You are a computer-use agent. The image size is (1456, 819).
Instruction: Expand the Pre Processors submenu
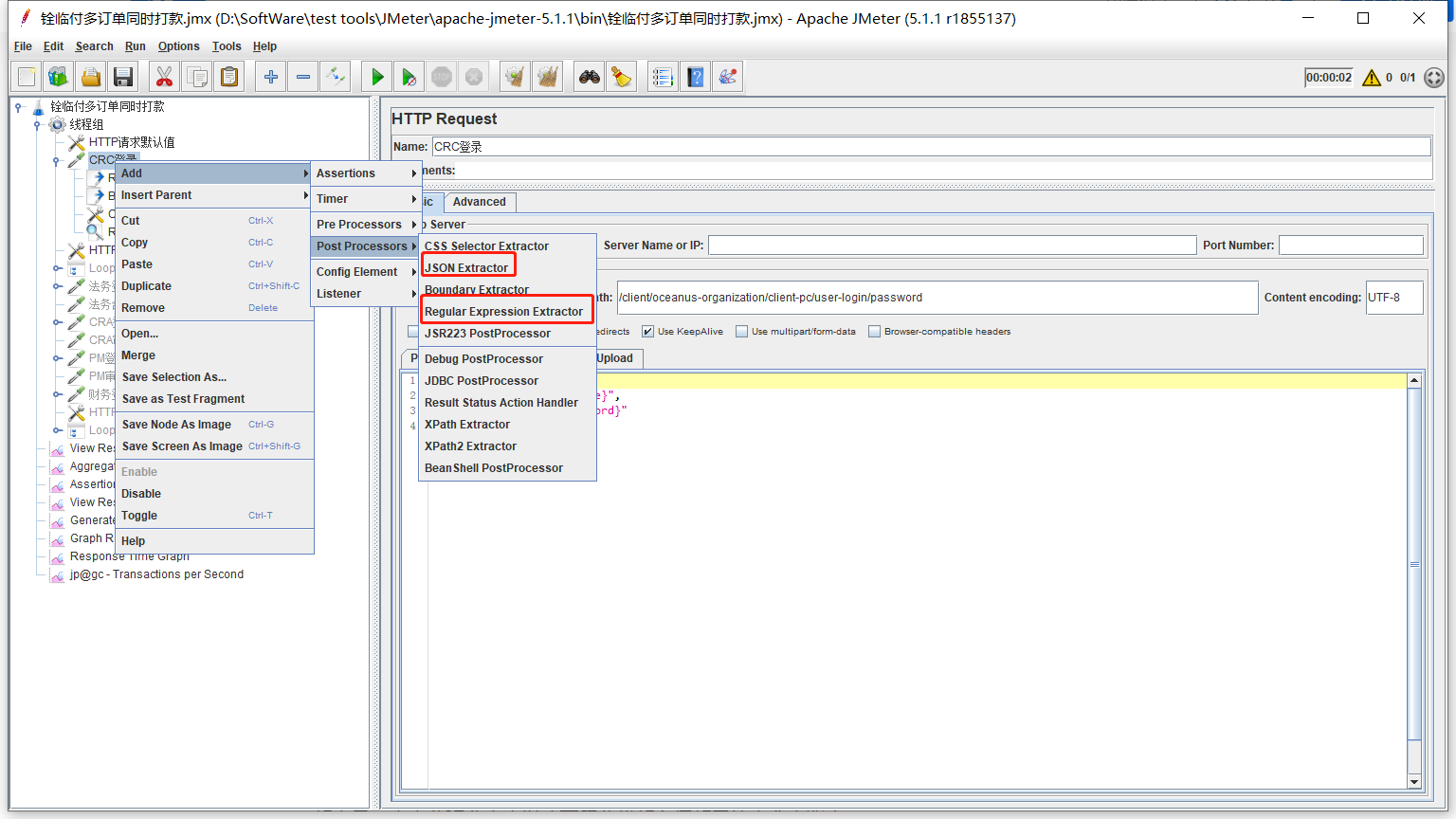click(366, 225)
